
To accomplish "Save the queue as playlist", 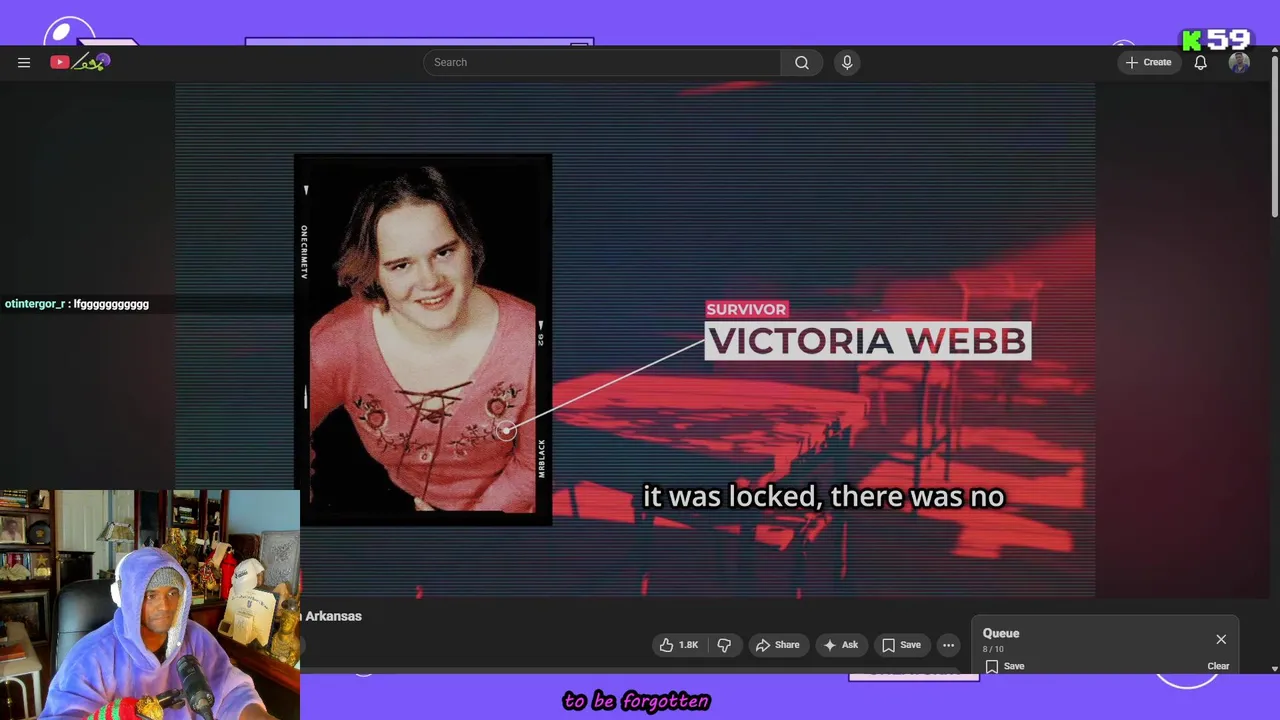I will pyautogui.click(x=1004, y=666).
